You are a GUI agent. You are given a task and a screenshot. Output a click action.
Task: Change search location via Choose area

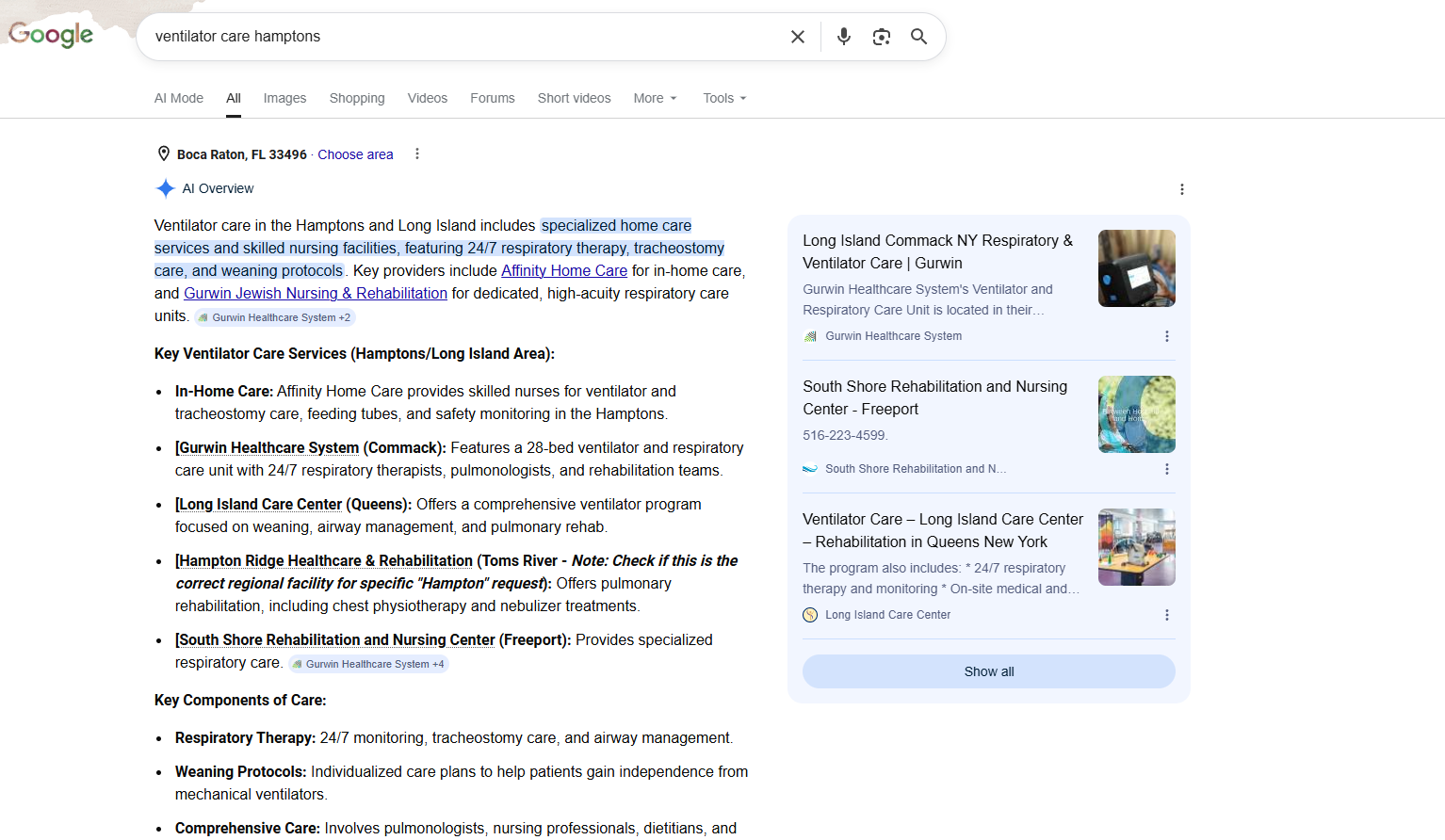point(355,153)
